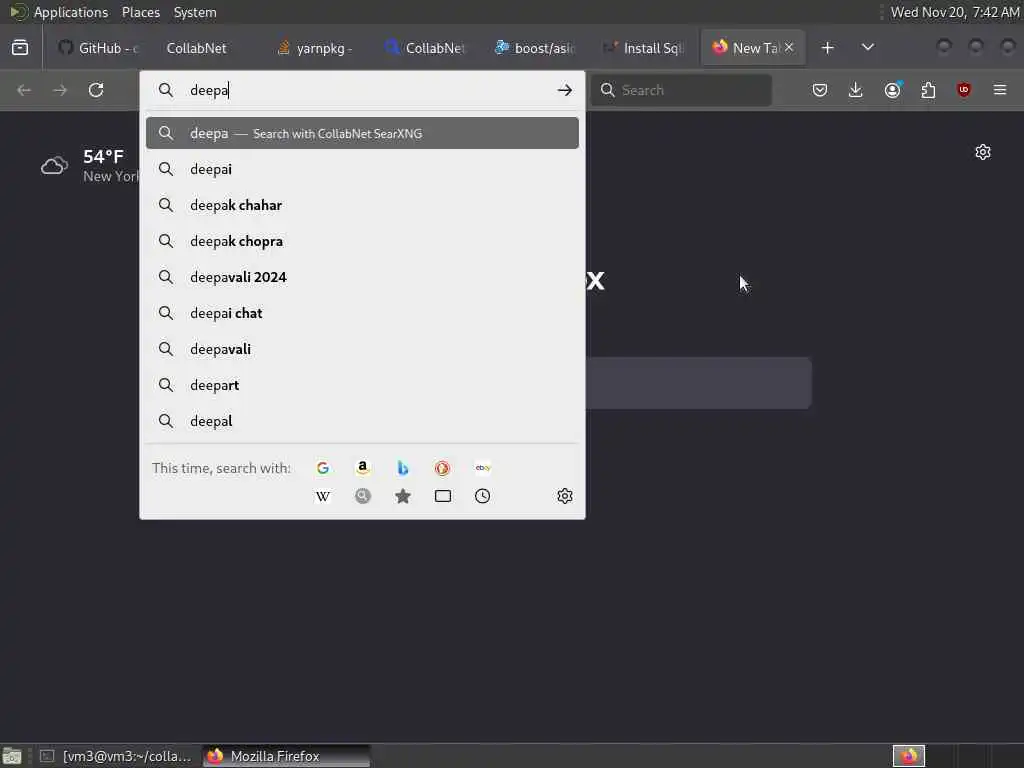Choose the 'deepai chat' suggestion
Screen dimensions: 1024x768
pyautogui.click(x=362, y=313)
